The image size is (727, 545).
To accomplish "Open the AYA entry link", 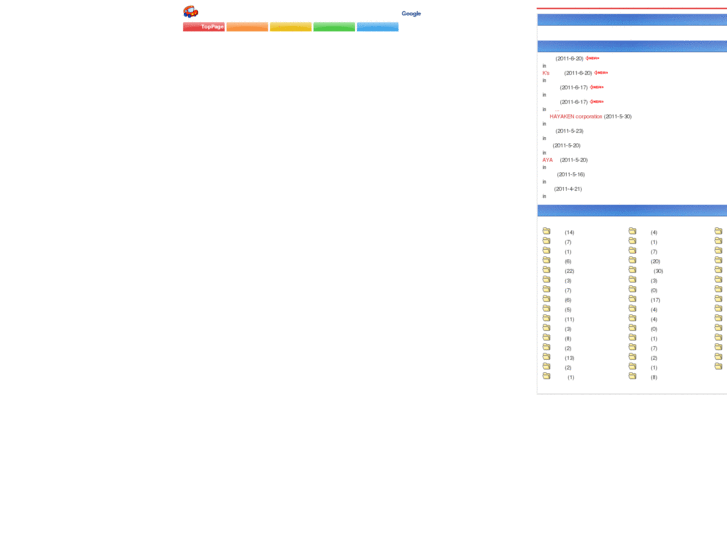I will [x=548, y=160].
